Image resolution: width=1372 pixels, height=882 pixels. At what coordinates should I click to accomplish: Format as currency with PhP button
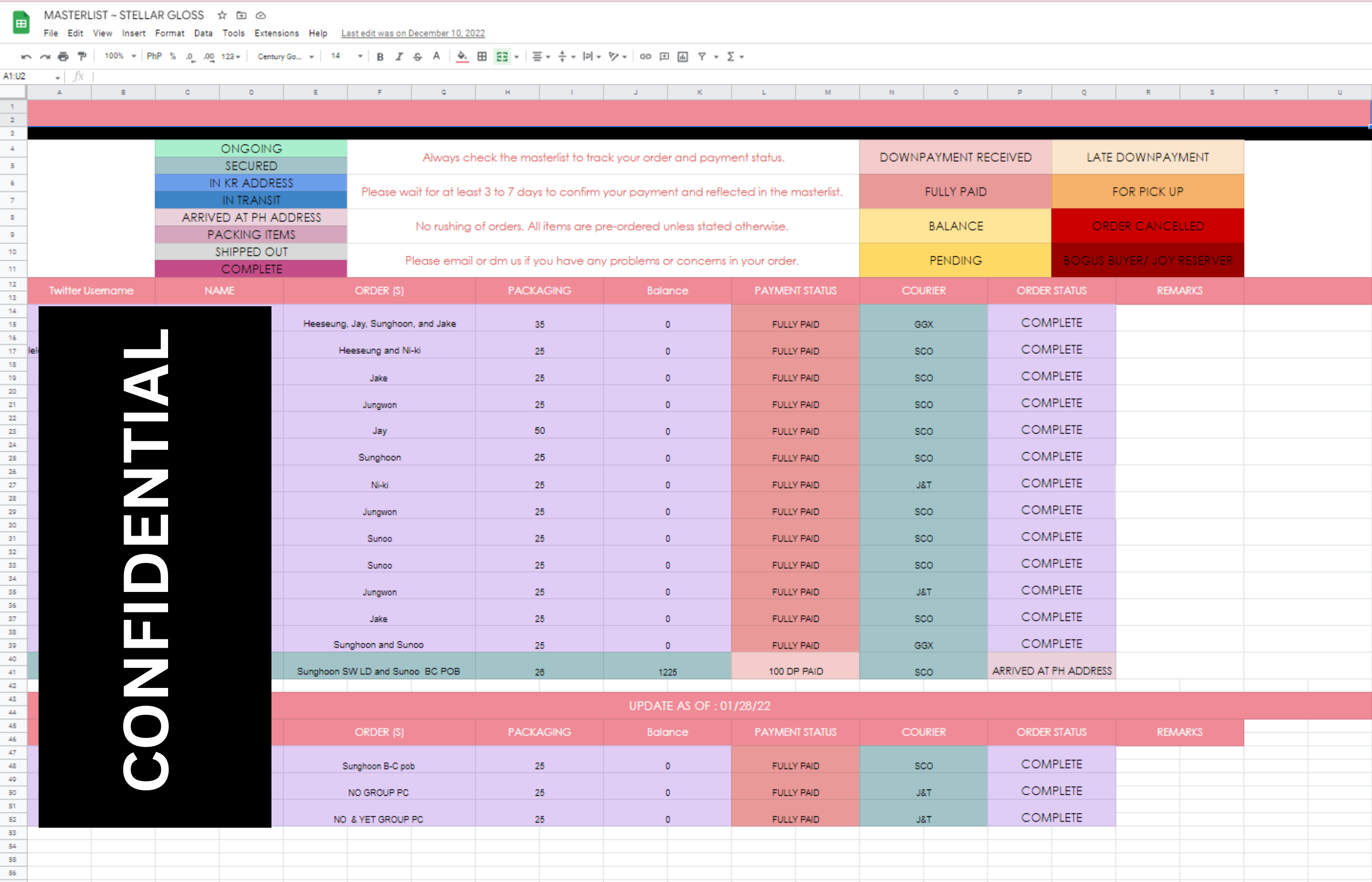[153, 56]
